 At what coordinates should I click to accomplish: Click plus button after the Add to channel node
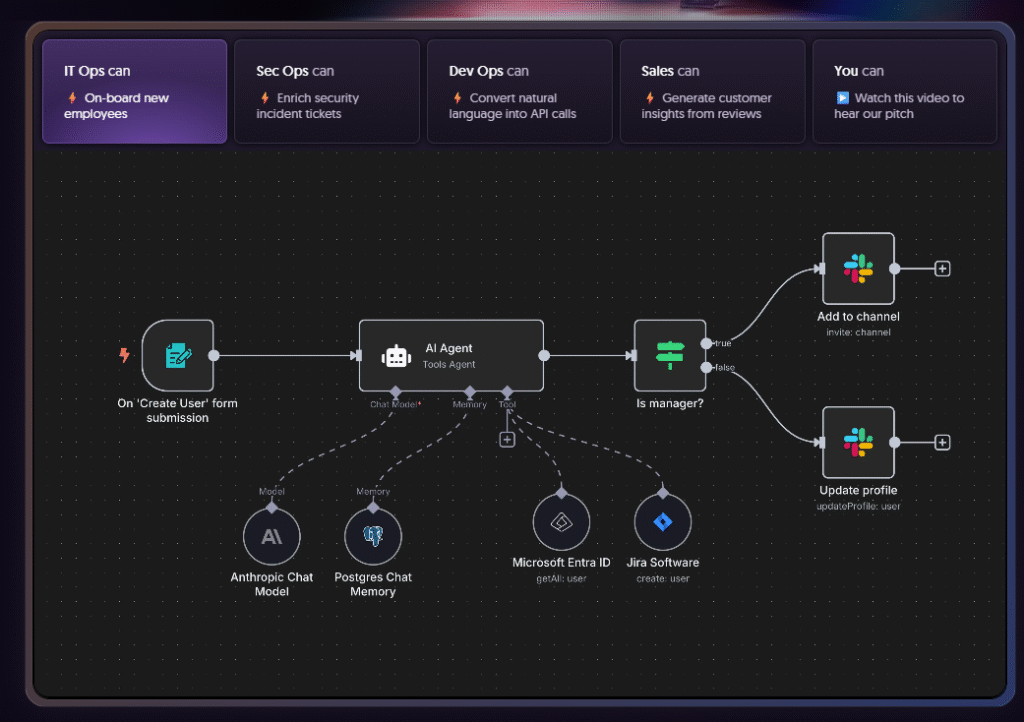tap(941, 269)
